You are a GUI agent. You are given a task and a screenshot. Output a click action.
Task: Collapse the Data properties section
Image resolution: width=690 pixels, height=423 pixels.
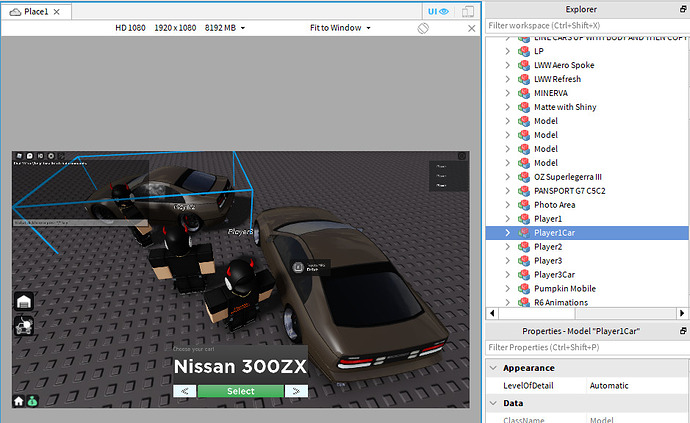[x=493, y=403]
